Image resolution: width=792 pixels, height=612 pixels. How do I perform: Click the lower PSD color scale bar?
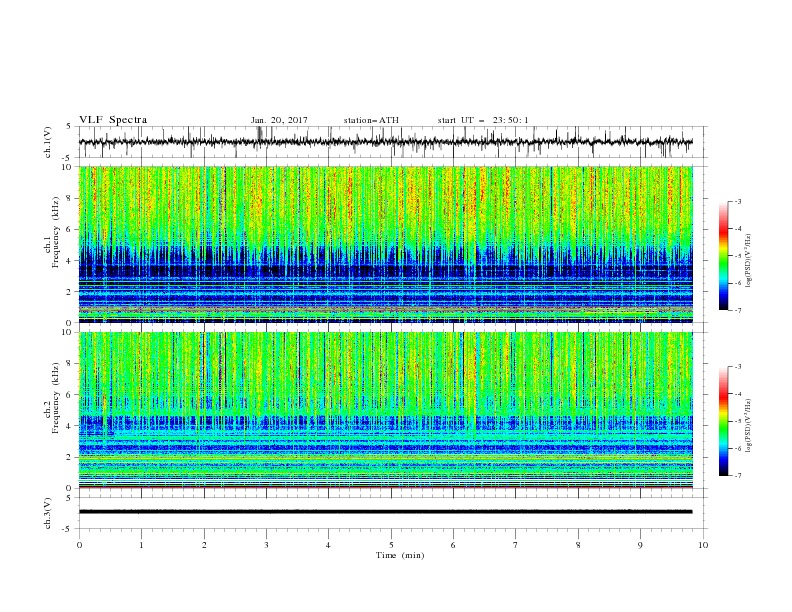[724, 421]
